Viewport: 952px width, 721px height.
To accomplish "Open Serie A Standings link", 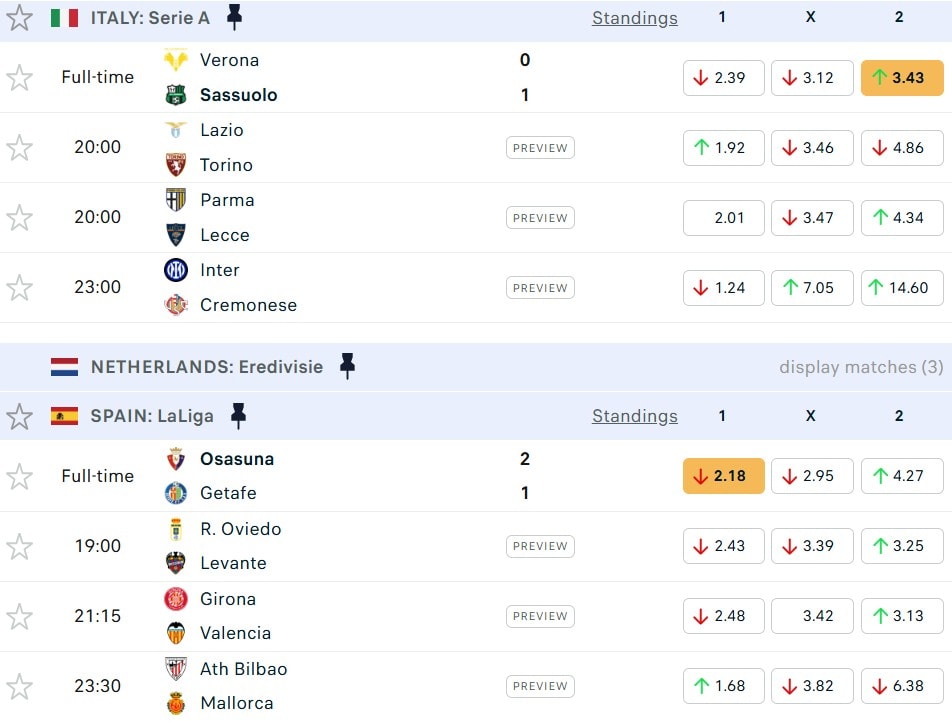I will (634, 18).
